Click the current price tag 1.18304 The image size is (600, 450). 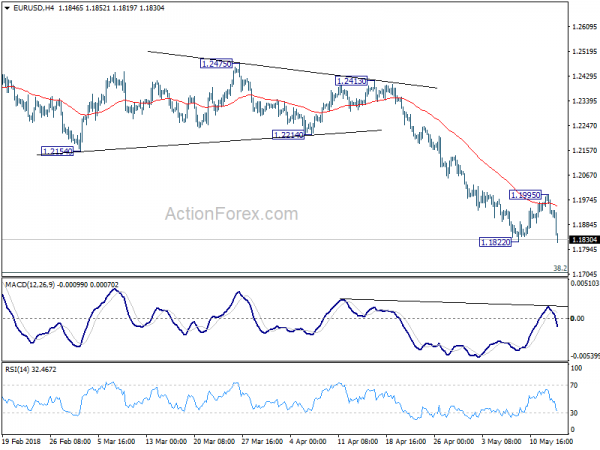584,240
